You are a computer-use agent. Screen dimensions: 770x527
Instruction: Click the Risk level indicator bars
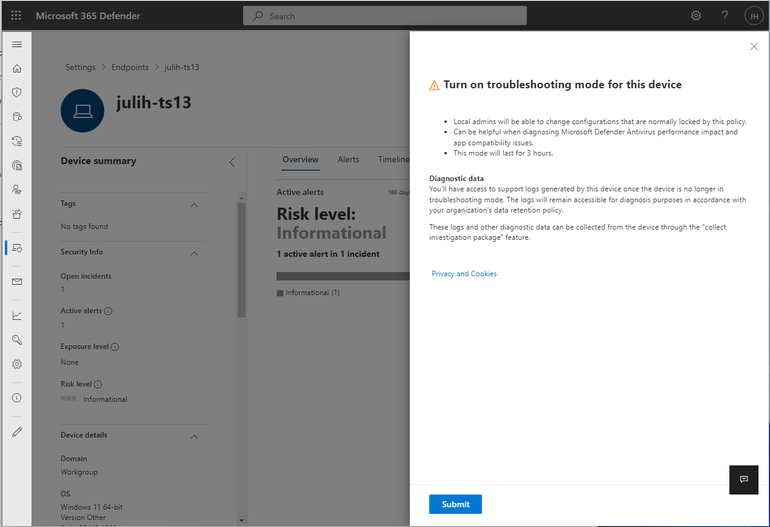pos(68,398)
